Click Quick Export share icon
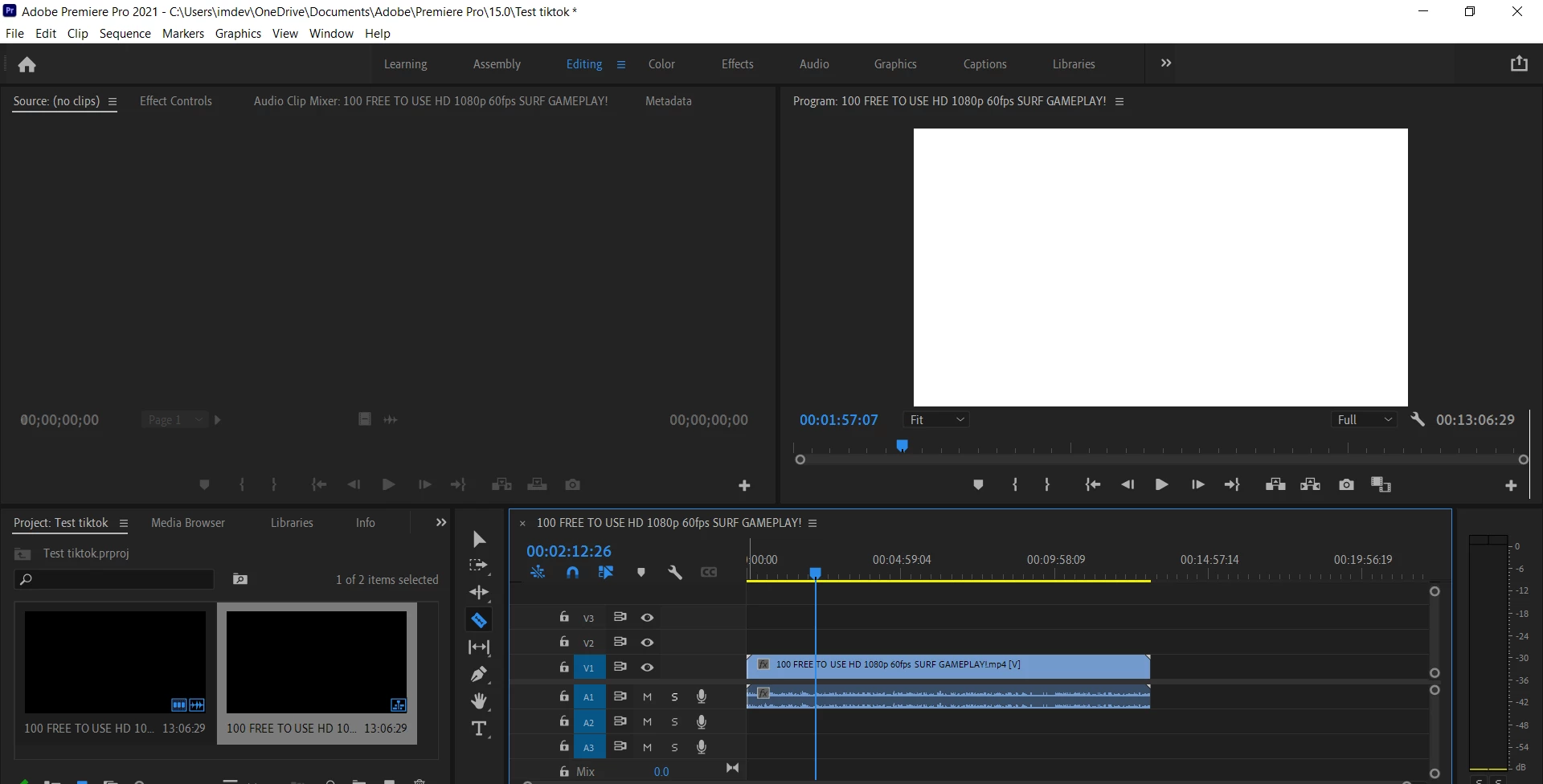 click(1518, 63)
